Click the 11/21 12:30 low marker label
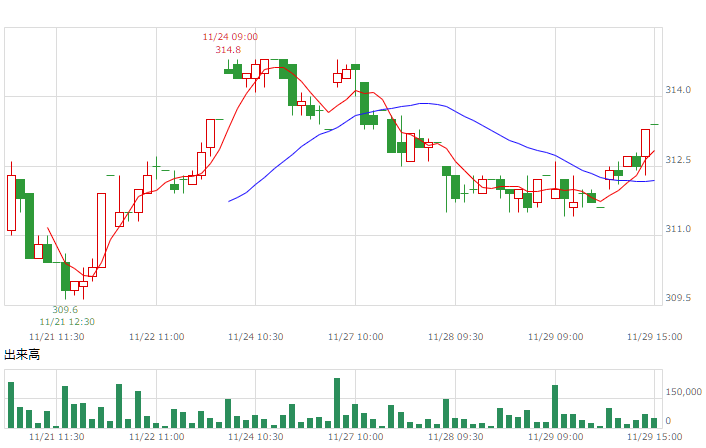706x448 pixels. click(67, 322)
